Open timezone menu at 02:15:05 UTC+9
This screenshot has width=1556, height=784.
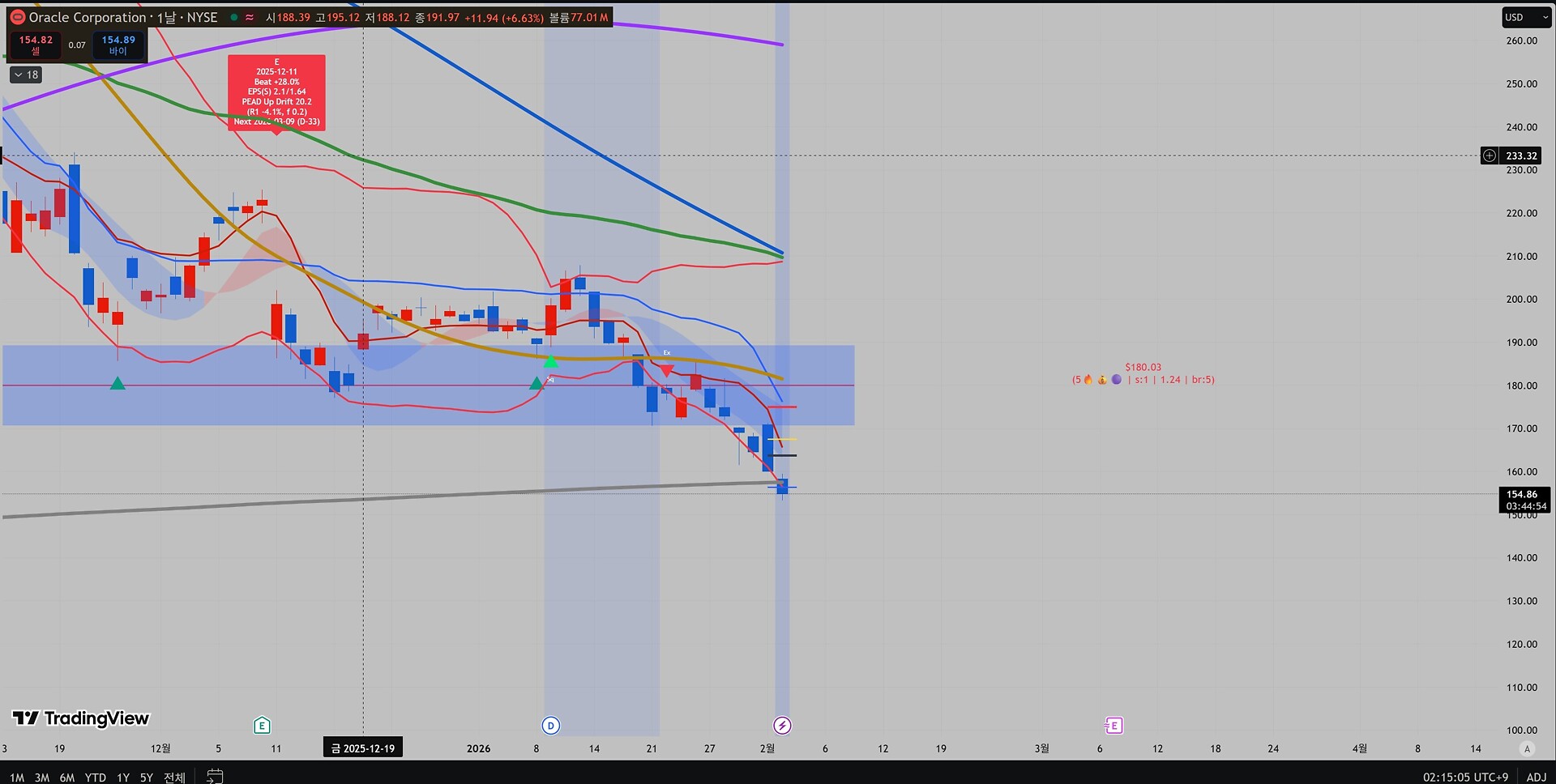[1466, 777]
